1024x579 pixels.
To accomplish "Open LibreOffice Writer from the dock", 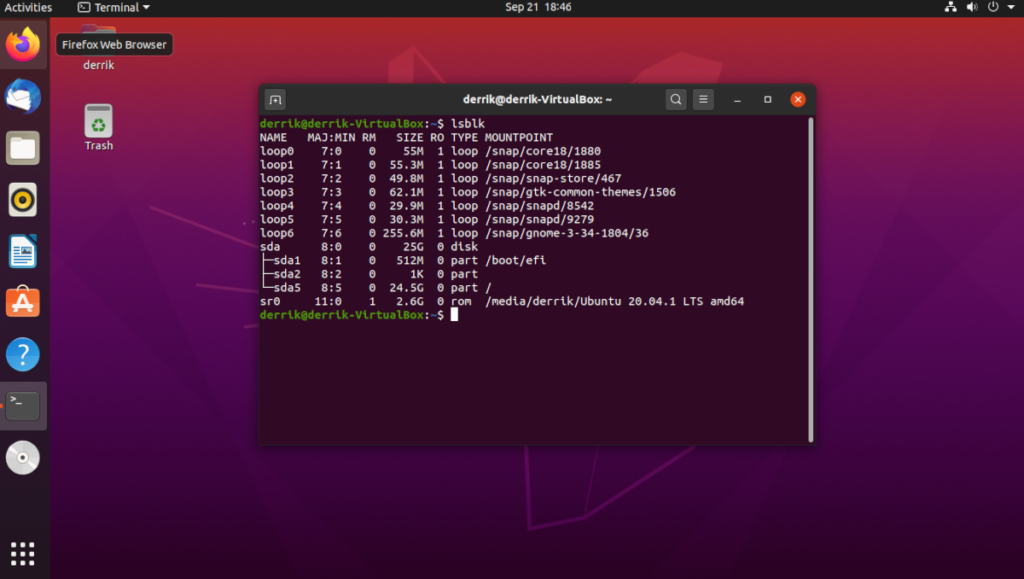I will pos(22,251).
